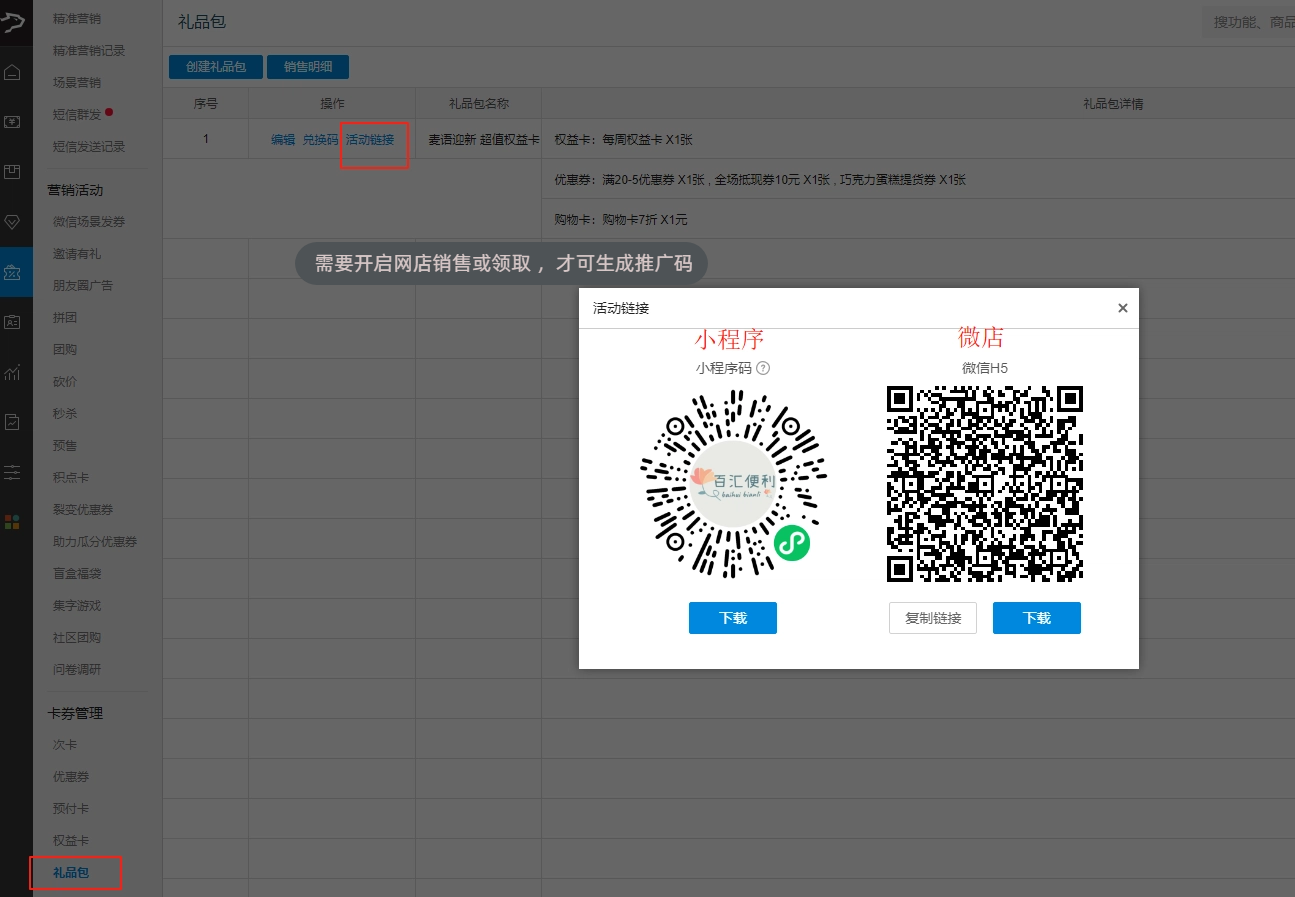Select 礼品包 under 卡券管理
The image size is (1295, 897).
coord(71,873)
